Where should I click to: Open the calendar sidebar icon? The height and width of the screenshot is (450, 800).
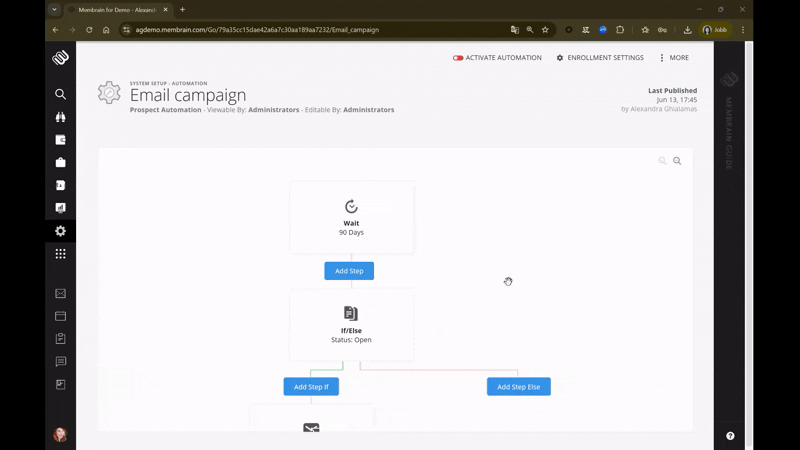pyautogui.click(x=60, y=316)
